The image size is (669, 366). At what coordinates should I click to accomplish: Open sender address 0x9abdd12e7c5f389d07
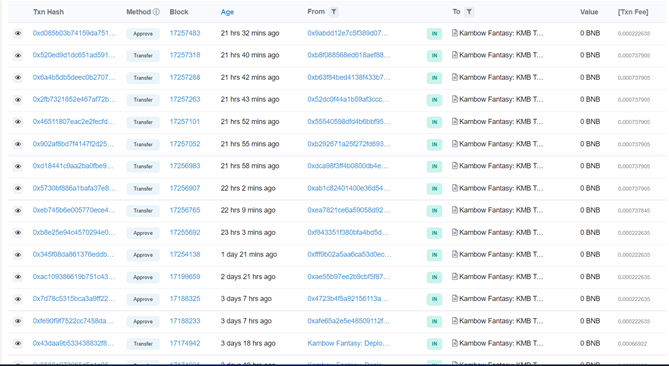pyautogui.click(x=348, y=33)
